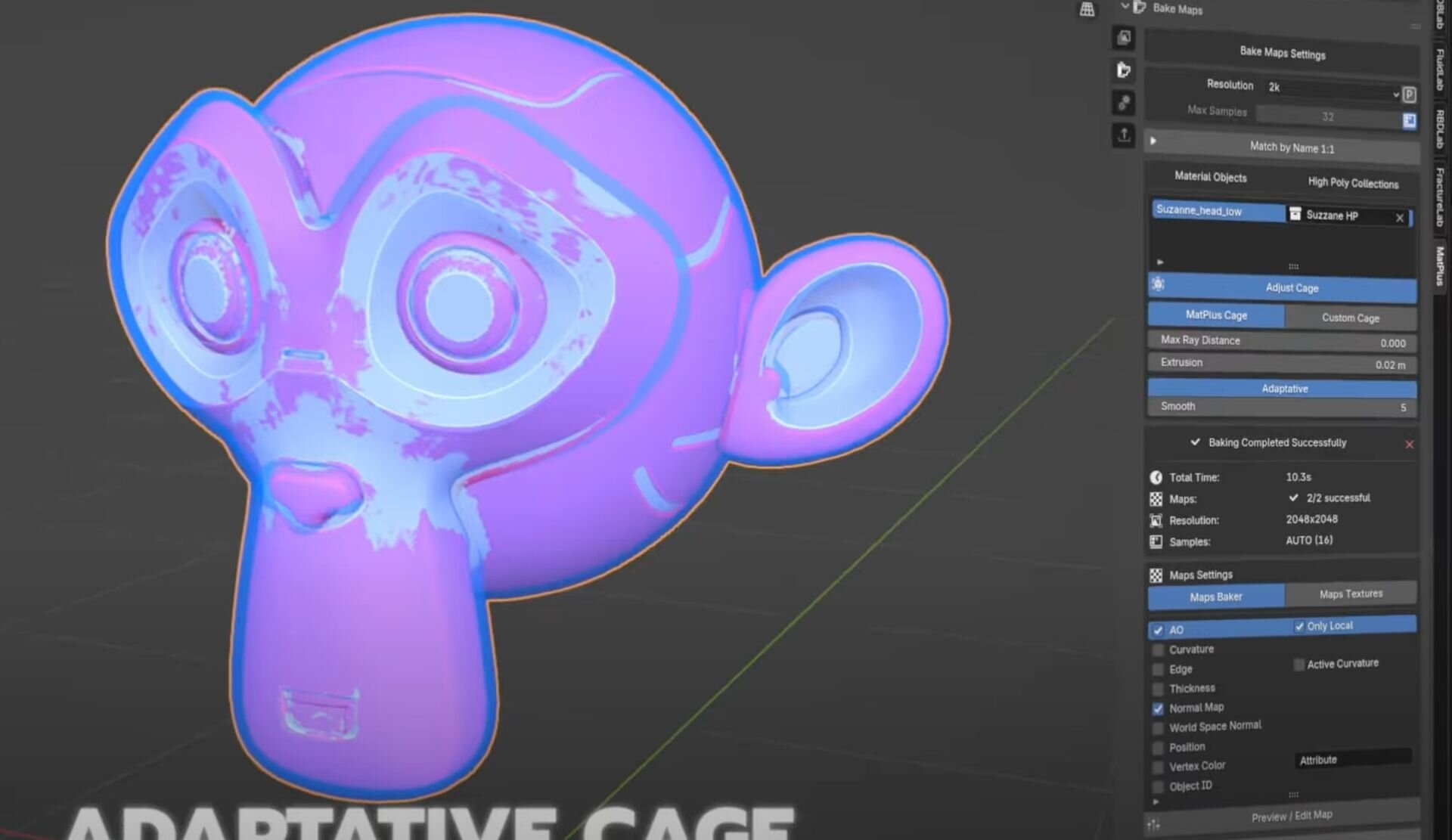Toggle the AO map checkbox
Image resolution: width=1452 pixels, height=840 pixels.
click(1158, 630)
